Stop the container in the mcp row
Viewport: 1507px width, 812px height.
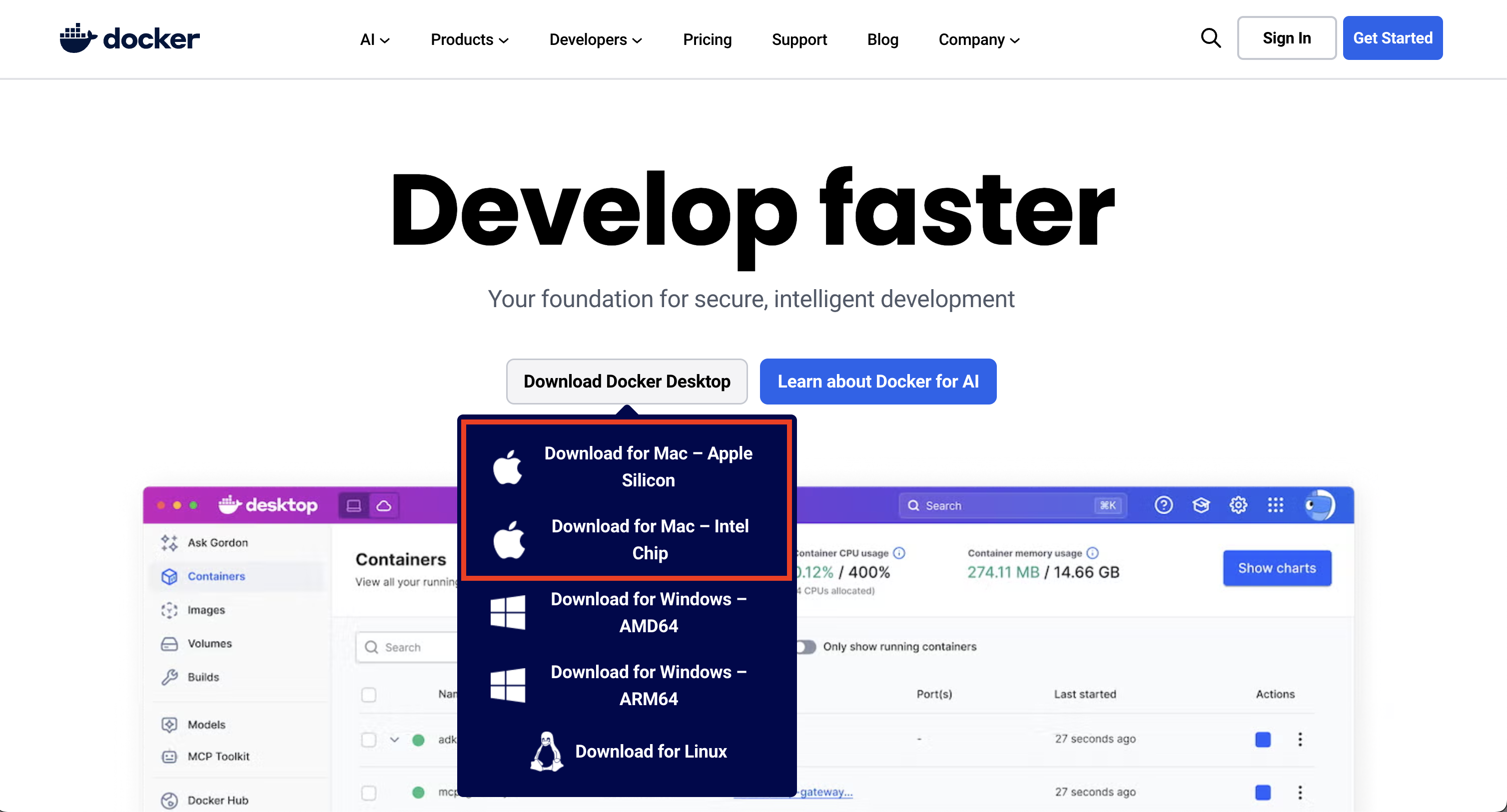point(1263,792)
